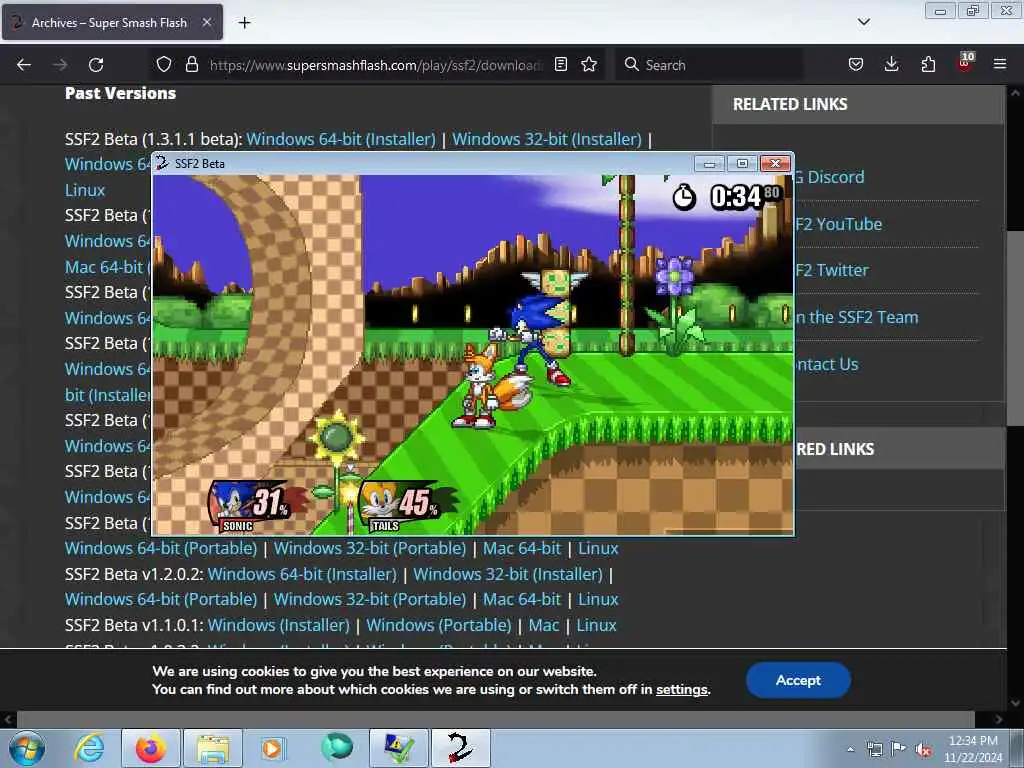Viewport: 1024px width, 768px height.
Task: Open the Discord related link
Action: point(829,177)
